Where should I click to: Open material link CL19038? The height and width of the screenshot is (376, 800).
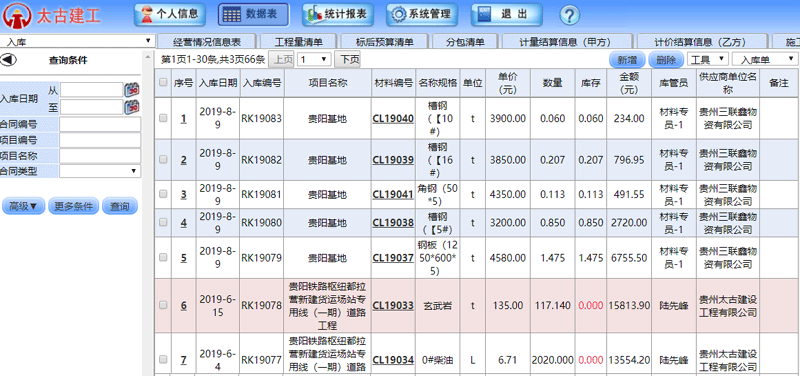pyautogui.click(x=393, y=223)
